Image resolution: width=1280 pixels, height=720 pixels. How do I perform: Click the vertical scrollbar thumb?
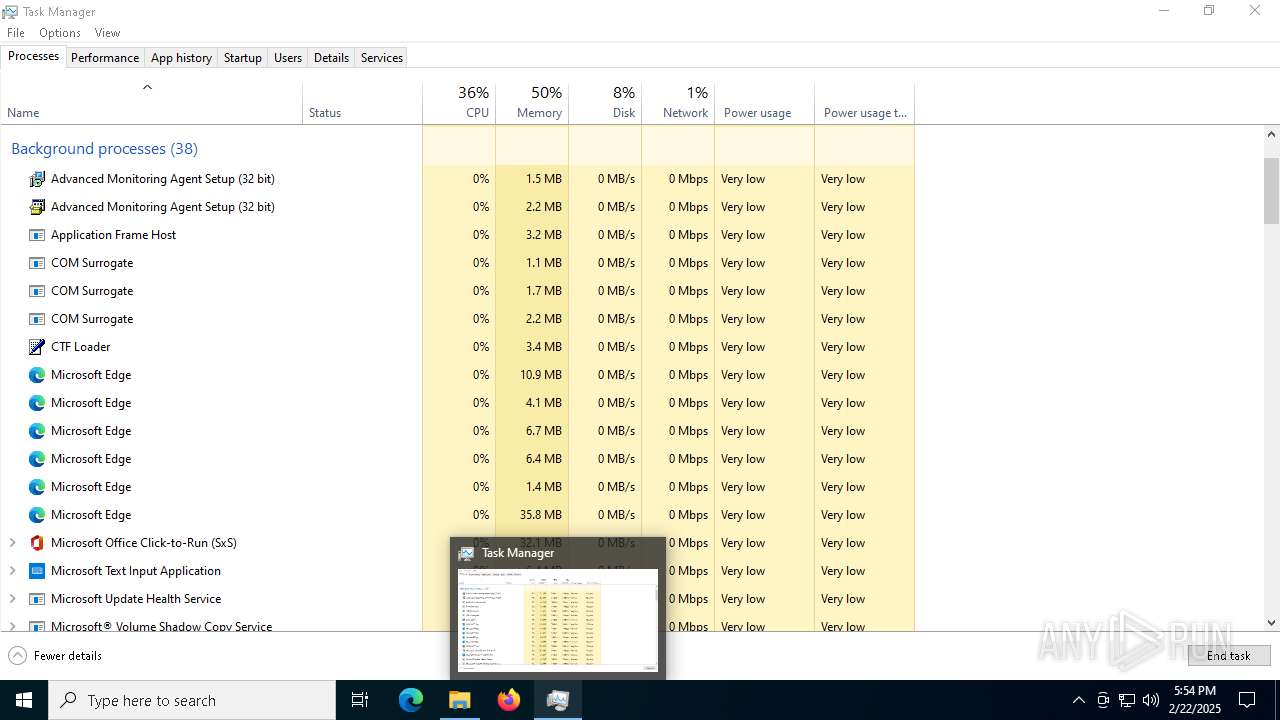click(x=1272, y=190)
